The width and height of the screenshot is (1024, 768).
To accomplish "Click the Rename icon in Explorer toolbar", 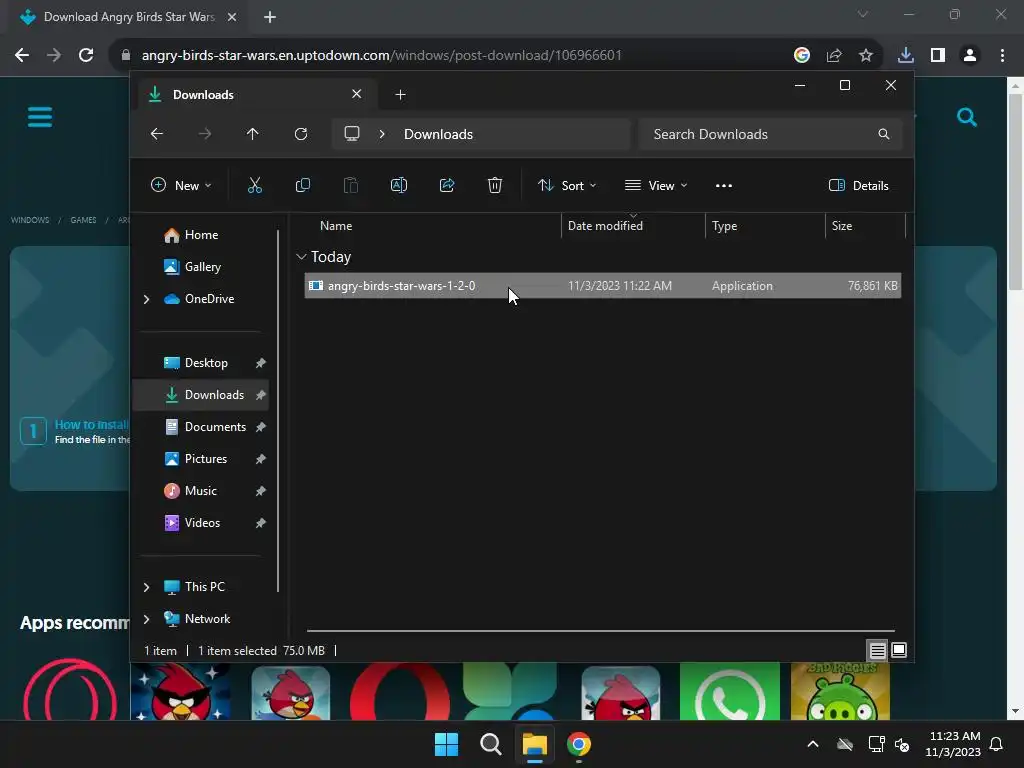I will point(399,185).
